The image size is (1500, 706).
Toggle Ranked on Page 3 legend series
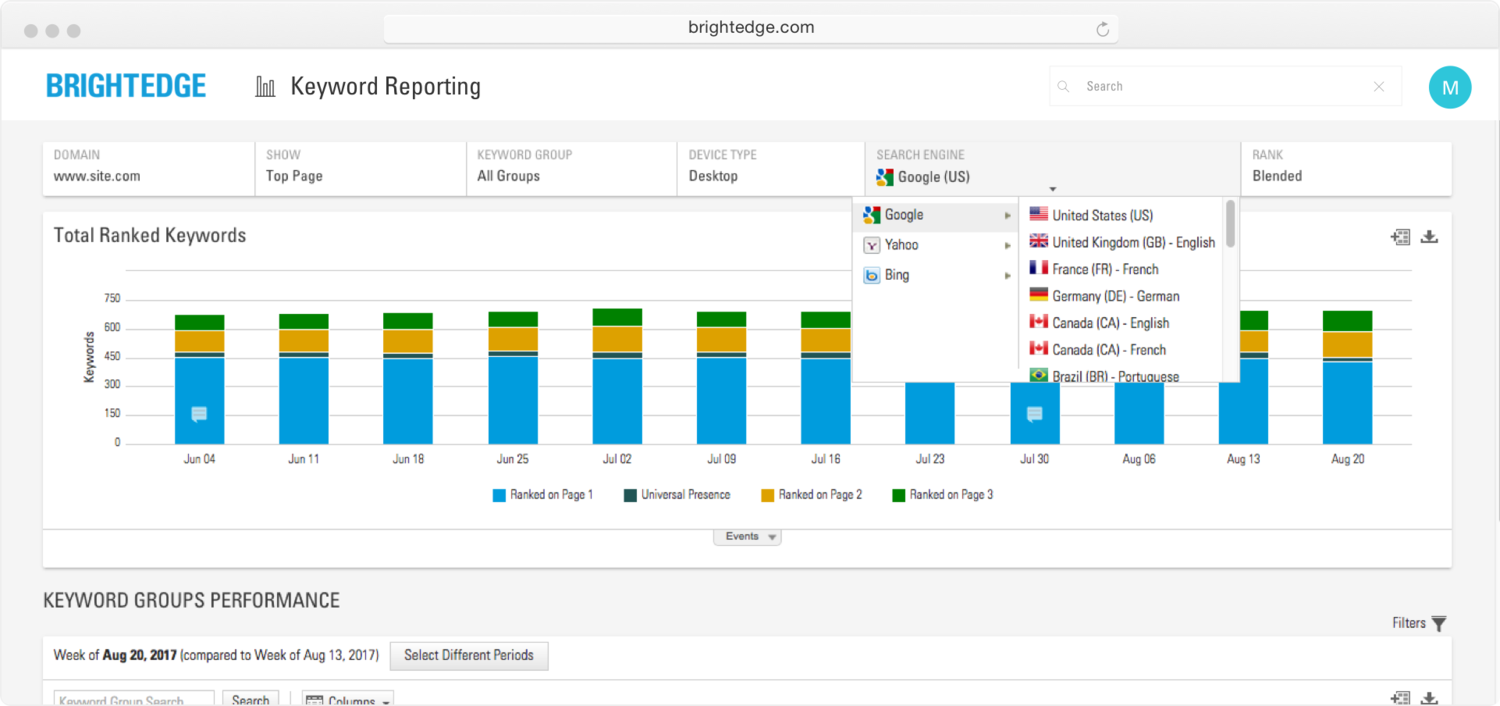pos(950,495)
